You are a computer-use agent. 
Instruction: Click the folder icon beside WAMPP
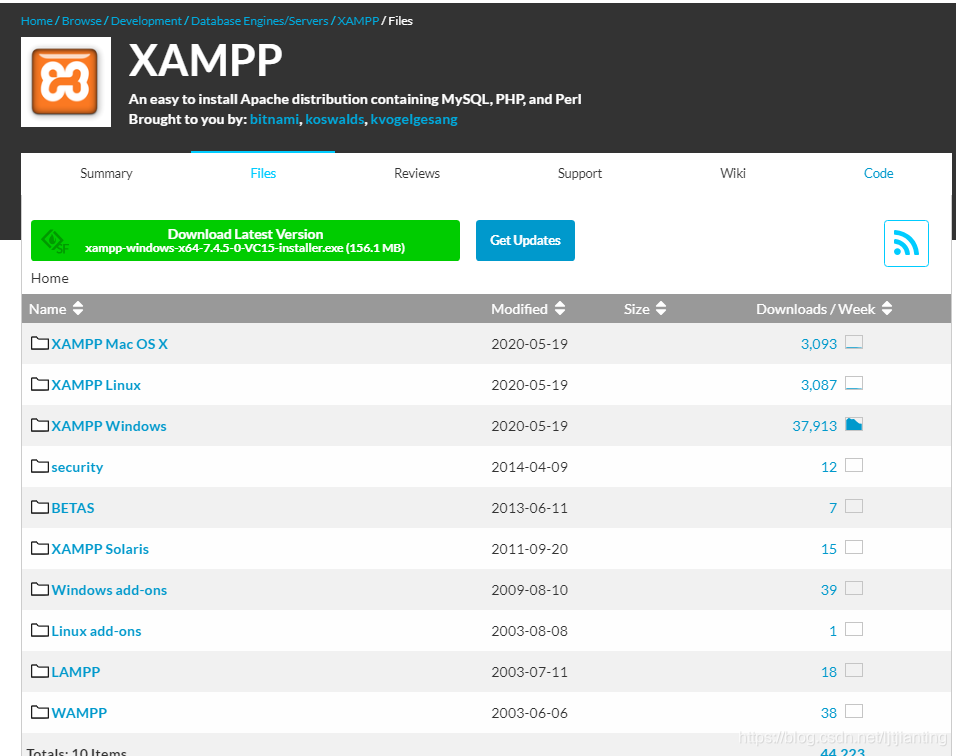point(40,712)
